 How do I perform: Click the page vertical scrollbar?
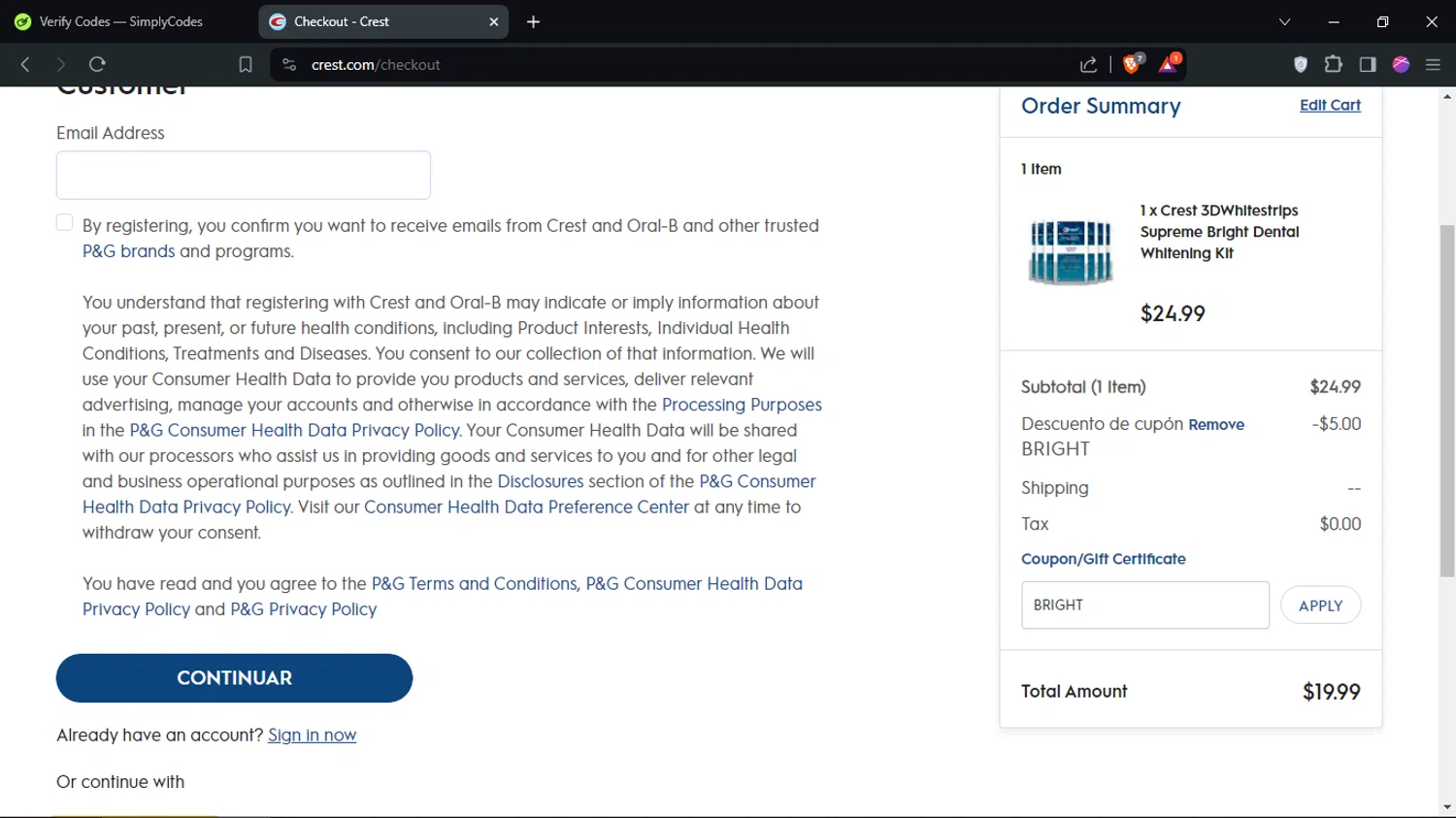click(x=1447, y=401)
